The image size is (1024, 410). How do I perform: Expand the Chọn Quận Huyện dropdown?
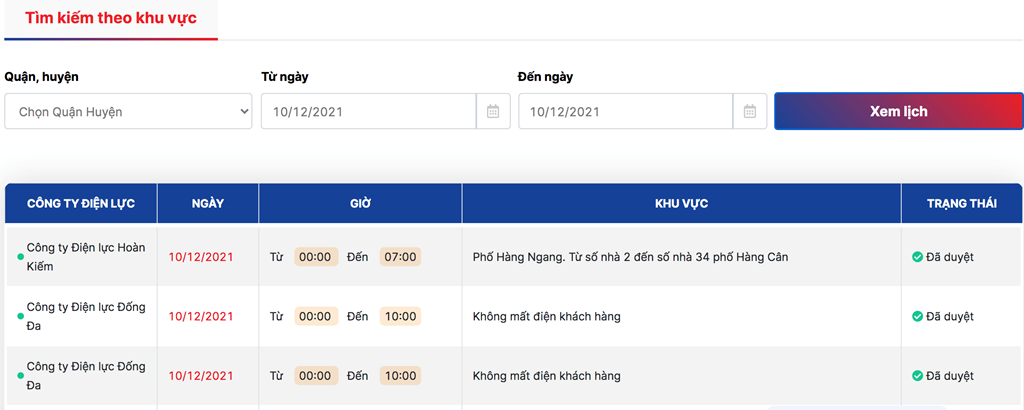[x=128, y=112]
